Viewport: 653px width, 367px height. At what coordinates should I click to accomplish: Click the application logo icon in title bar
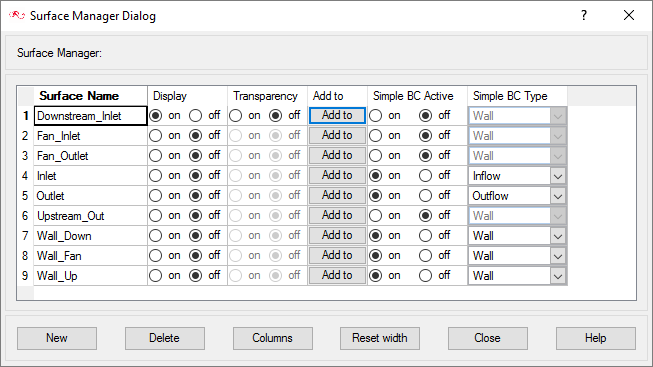(17, 15)
